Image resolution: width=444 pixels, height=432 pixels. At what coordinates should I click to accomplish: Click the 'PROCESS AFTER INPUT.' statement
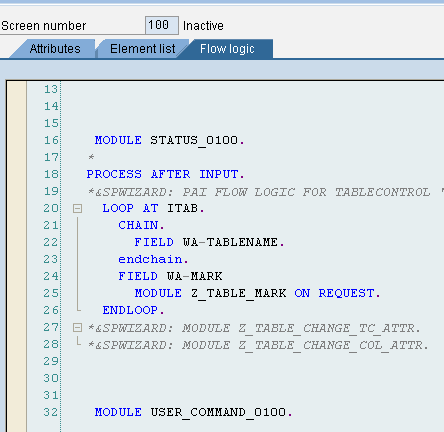click(165, 174)
